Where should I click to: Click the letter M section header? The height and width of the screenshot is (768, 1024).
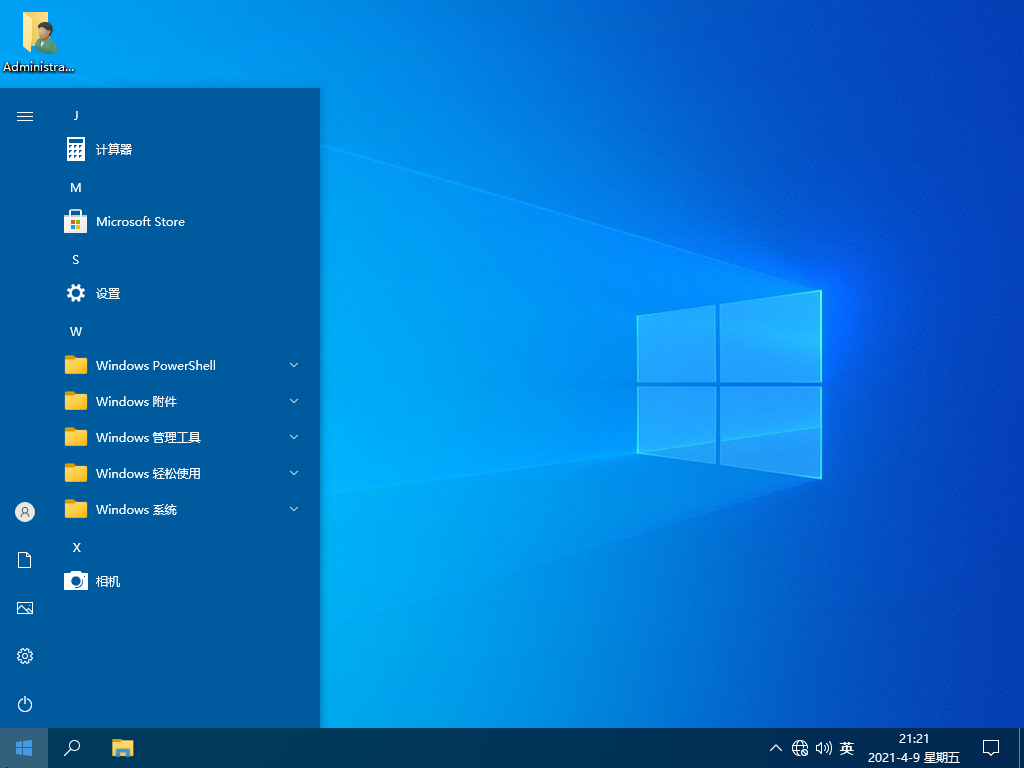pyautogui.click(x=76, y=187)
